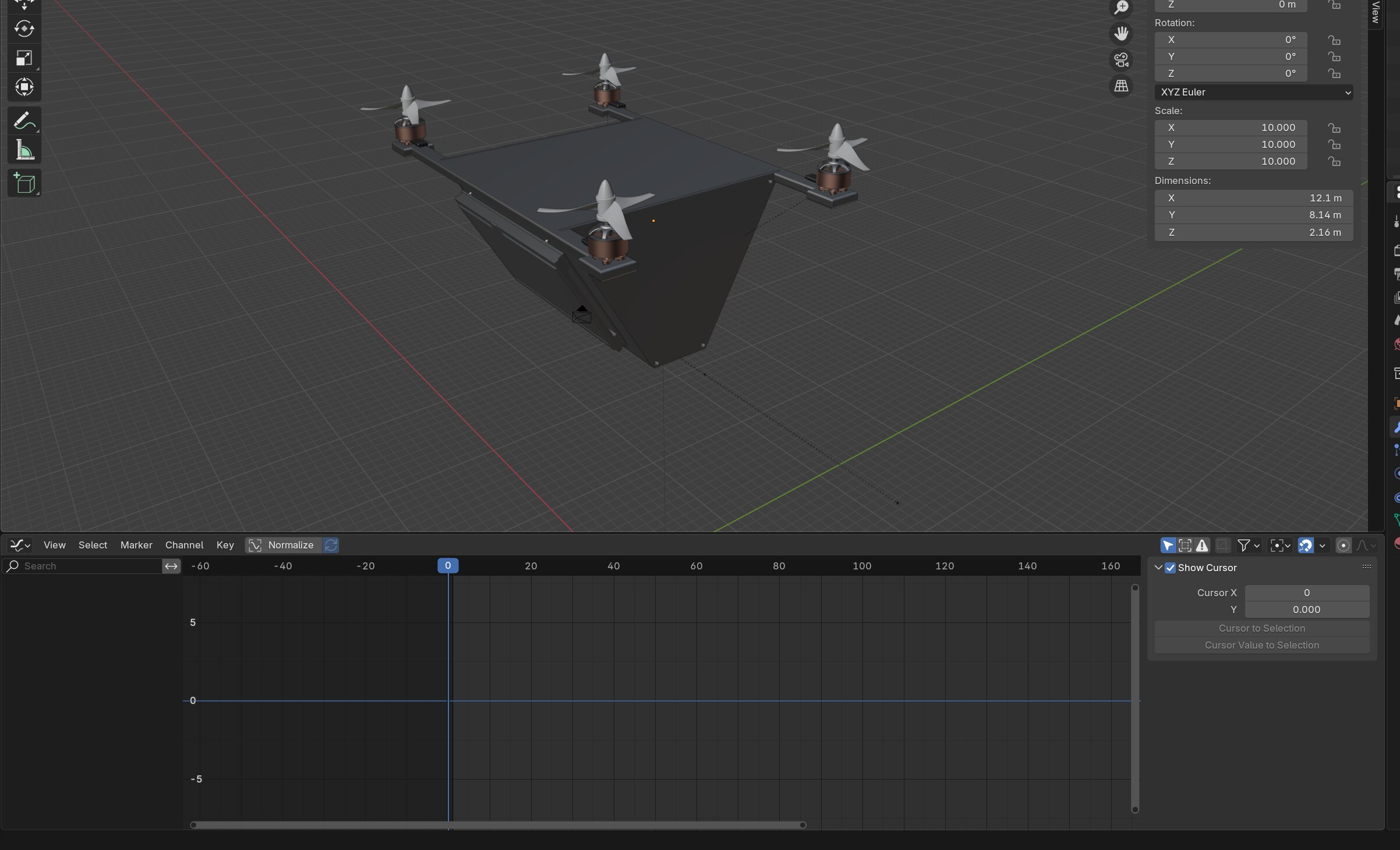Click frame number 40 on the ruler
This screenshot has width=1400, height=850.
613,566
